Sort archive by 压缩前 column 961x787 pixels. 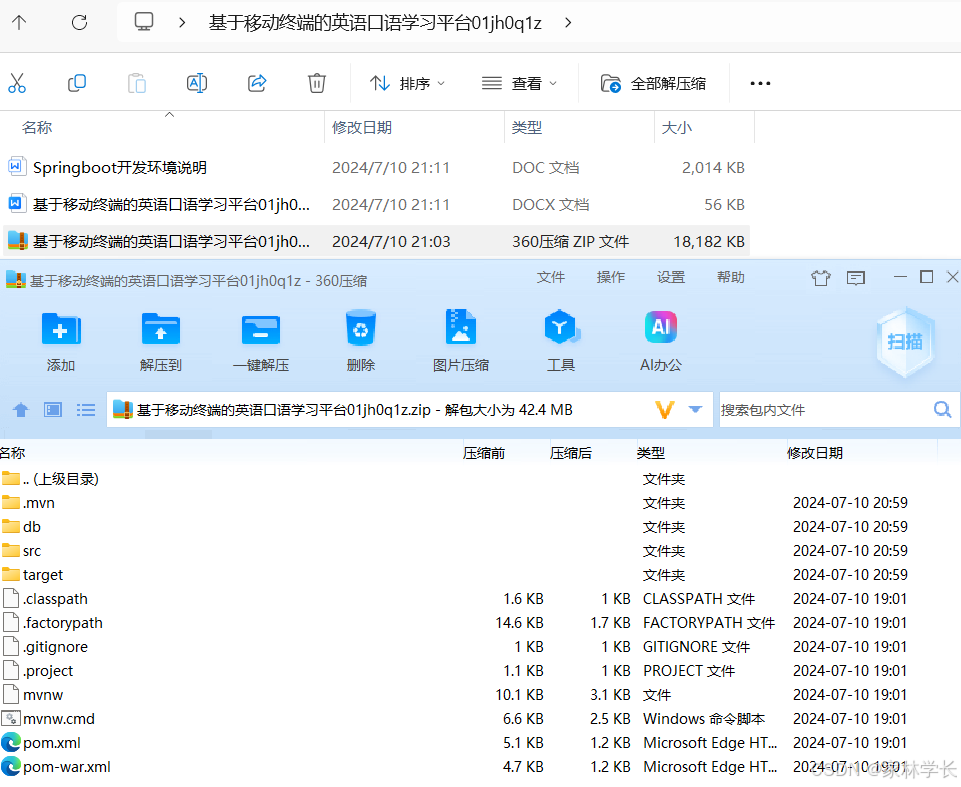pos(484,453)
